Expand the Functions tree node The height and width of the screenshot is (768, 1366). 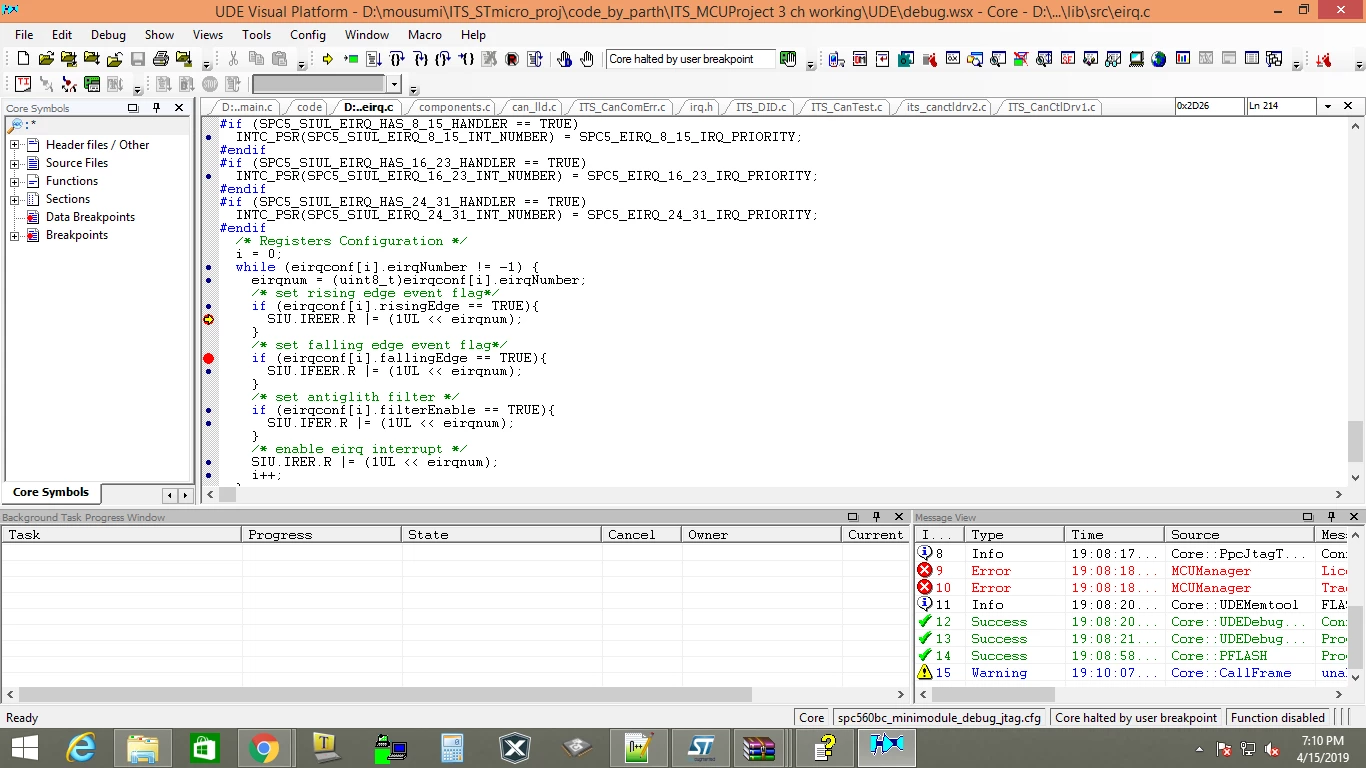click(x=15, y=181)
